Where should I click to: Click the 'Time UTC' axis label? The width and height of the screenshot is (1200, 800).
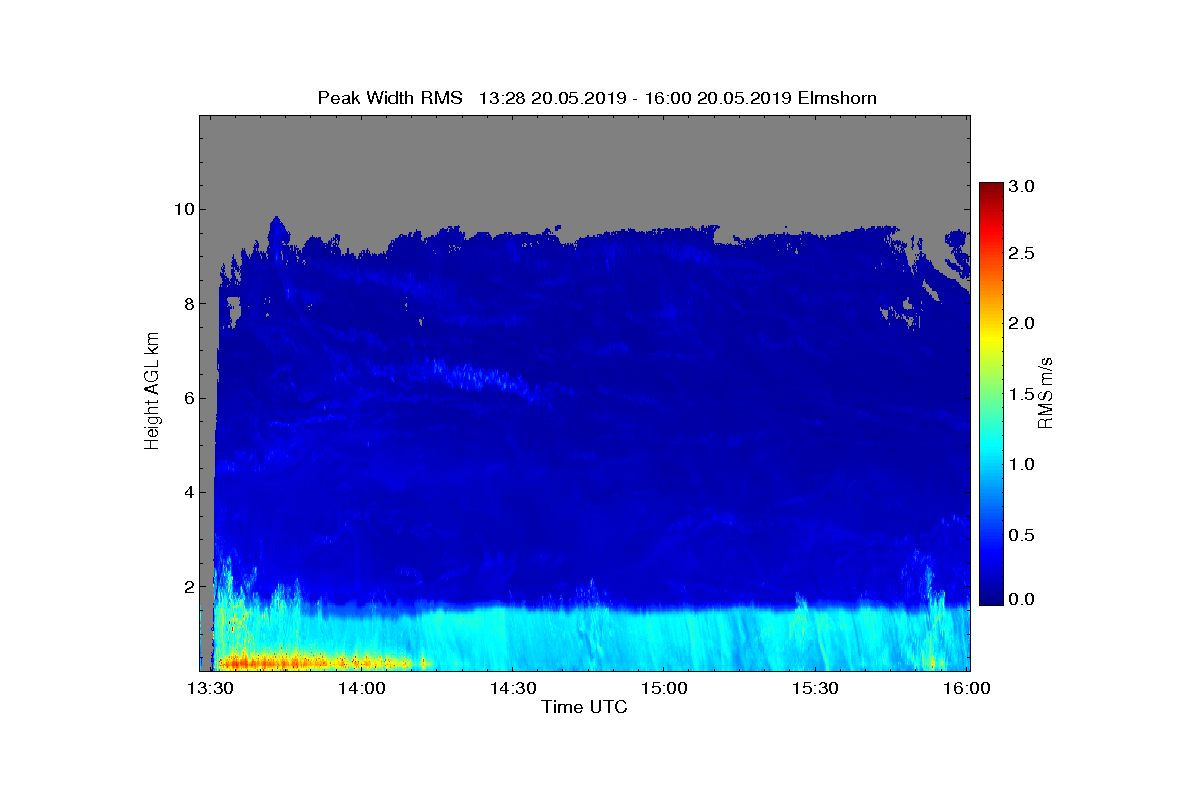[x=584, y=708]
